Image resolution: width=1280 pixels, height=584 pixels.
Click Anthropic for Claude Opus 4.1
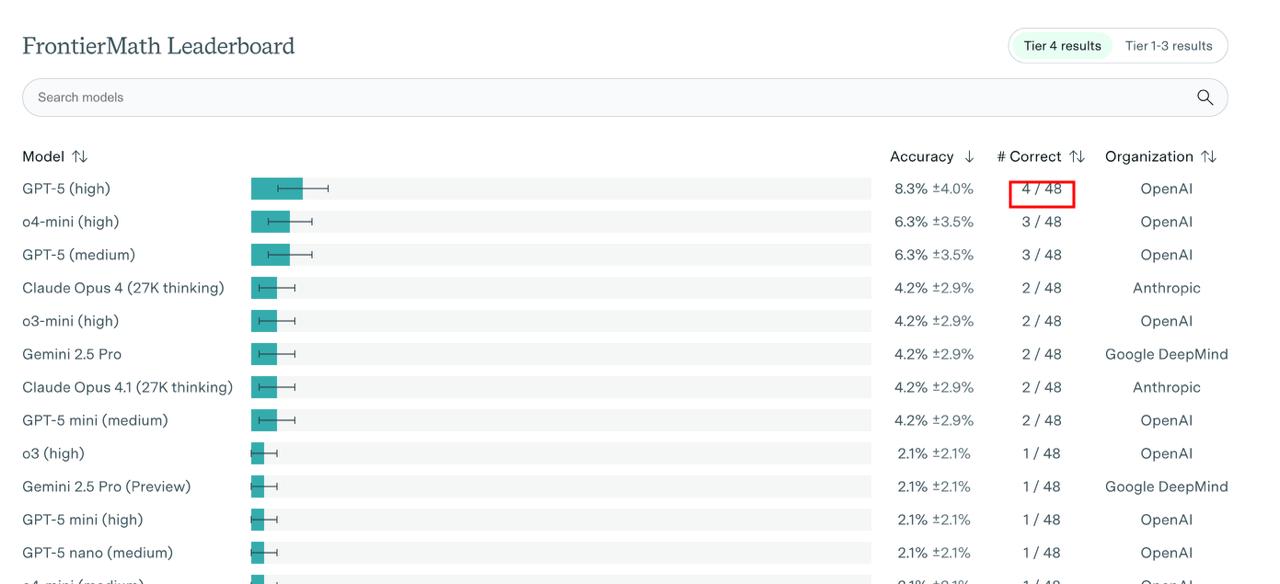(x=1166, y=387)
